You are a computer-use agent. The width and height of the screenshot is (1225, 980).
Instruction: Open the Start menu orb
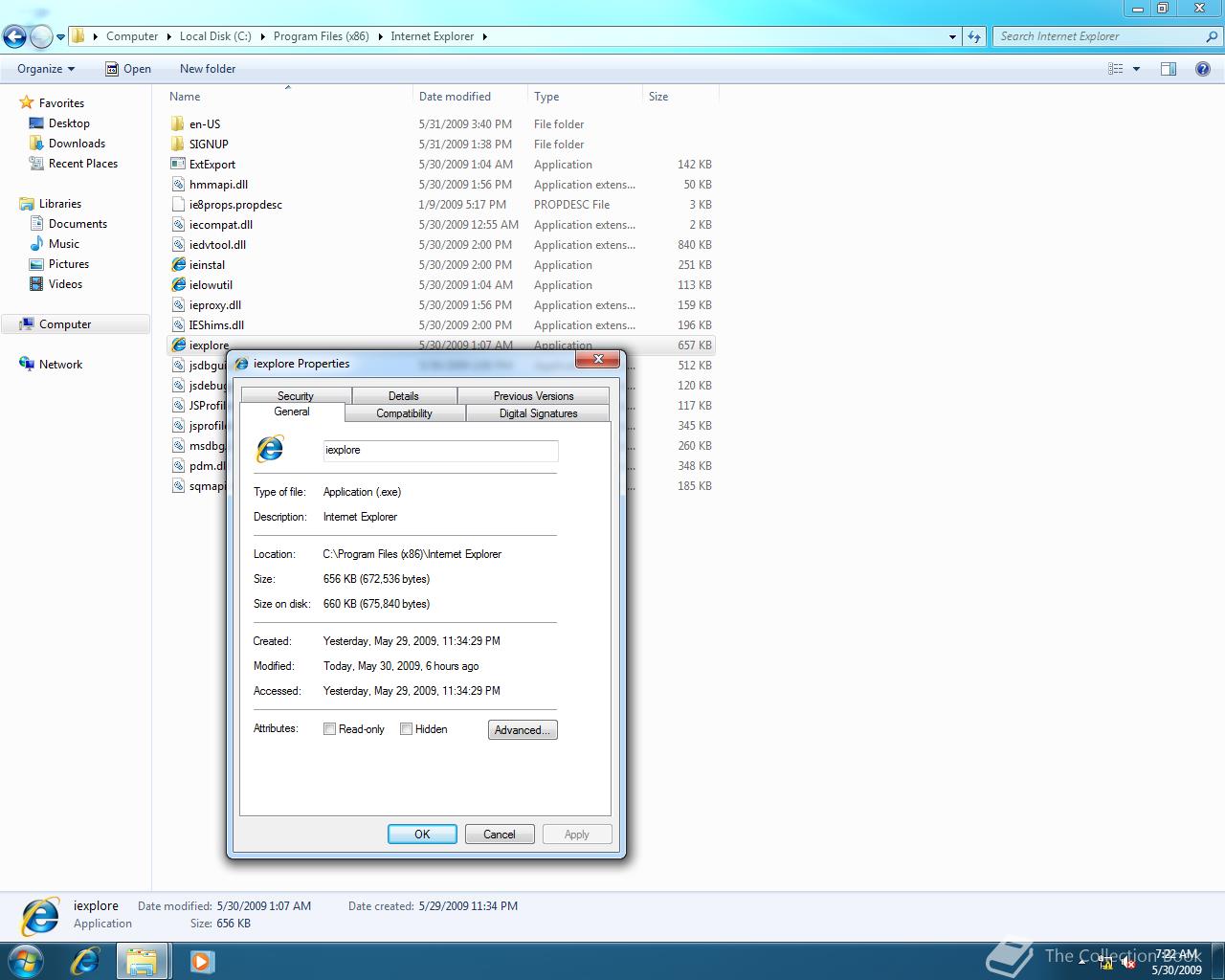[26, 961]
